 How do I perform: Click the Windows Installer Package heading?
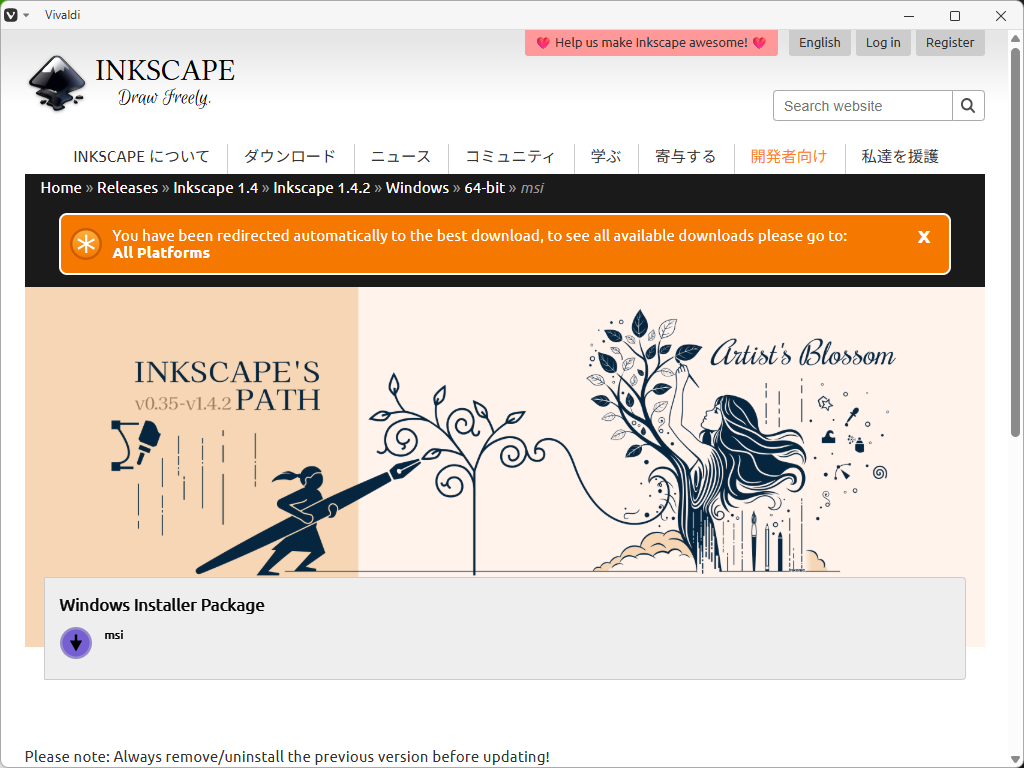point(162,605)
